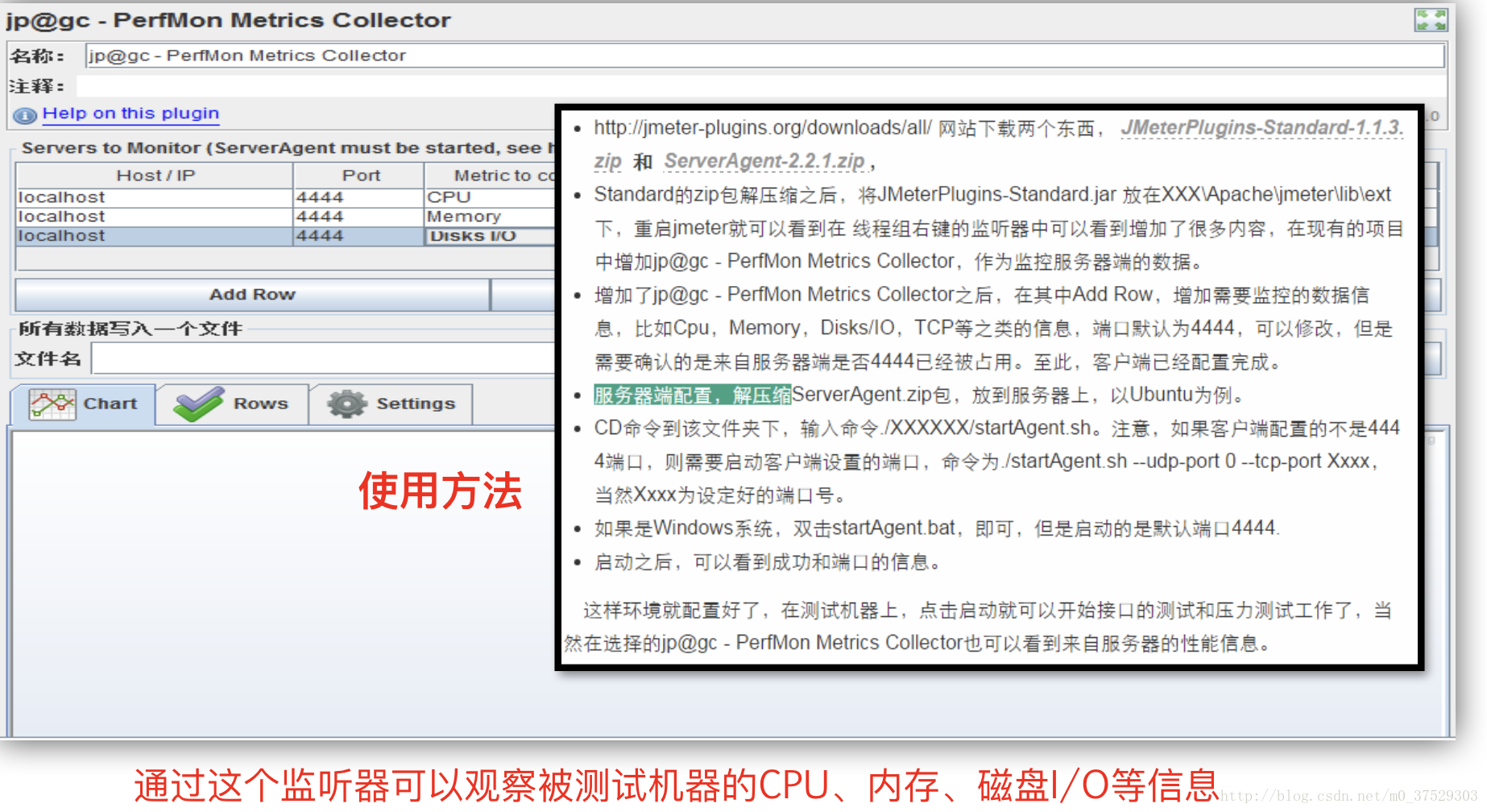This screenshot has width=1487, height=812.
Task: Open the JMeterPlugins-Standard-1.1.3 zip link
Action: click(x=1262, y=128)
